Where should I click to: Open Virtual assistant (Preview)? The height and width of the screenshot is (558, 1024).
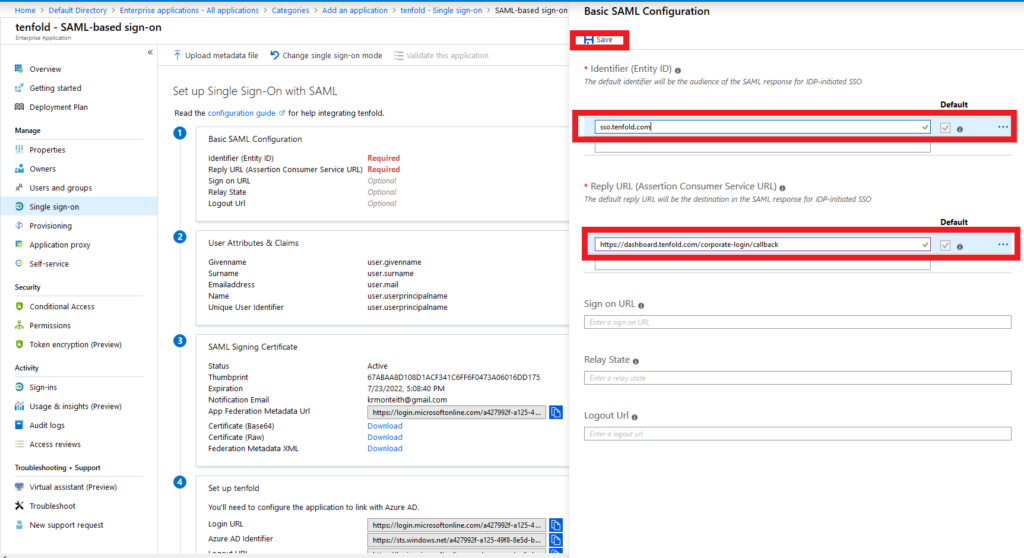click(x=72, y=487)
